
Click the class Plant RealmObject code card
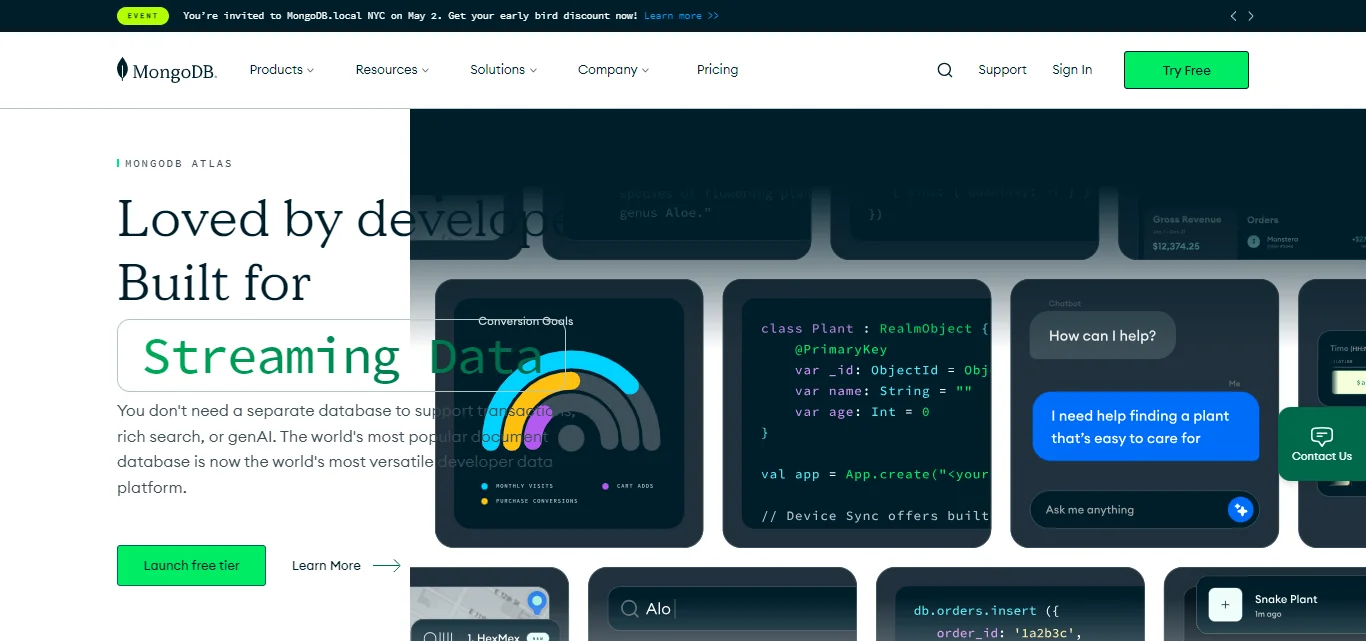(x=857, y=413)
